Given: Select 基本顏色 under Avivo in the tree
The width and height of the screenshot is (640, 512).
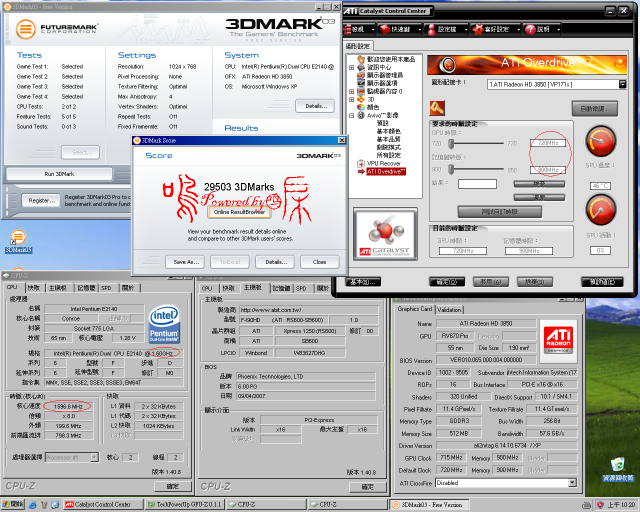Looking at the screenshot, I should coord(389,131).
